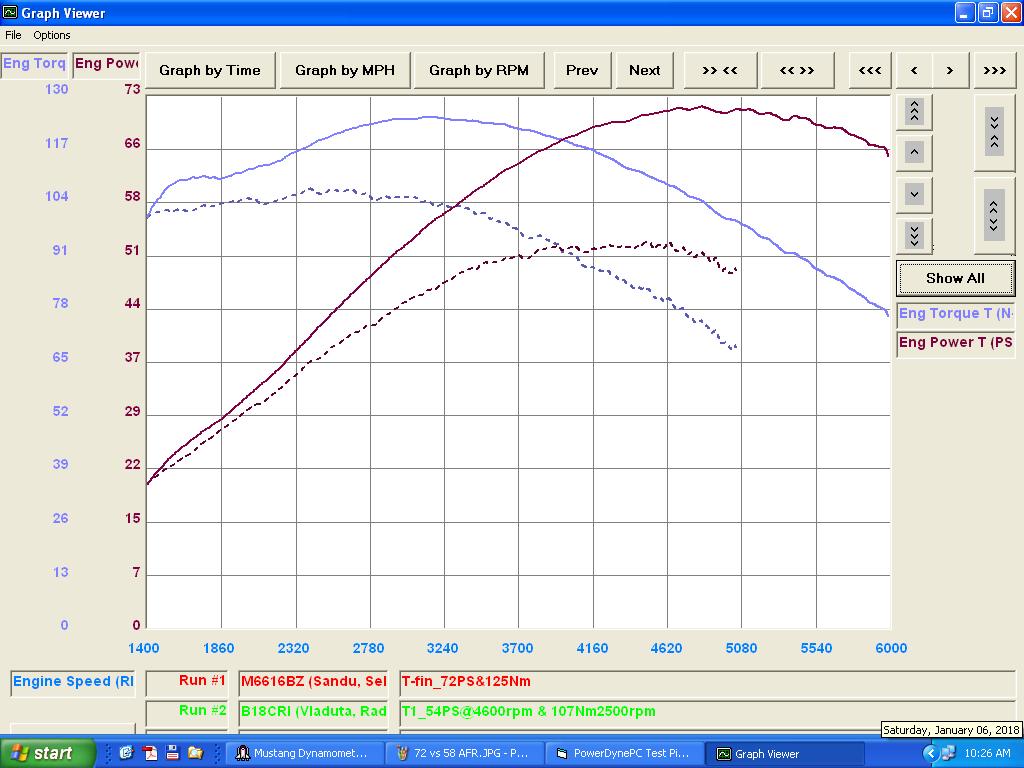Click the '>>>' fast pan right button
This screenshot has height=768, width=1024.
click(x=995, y=70)
